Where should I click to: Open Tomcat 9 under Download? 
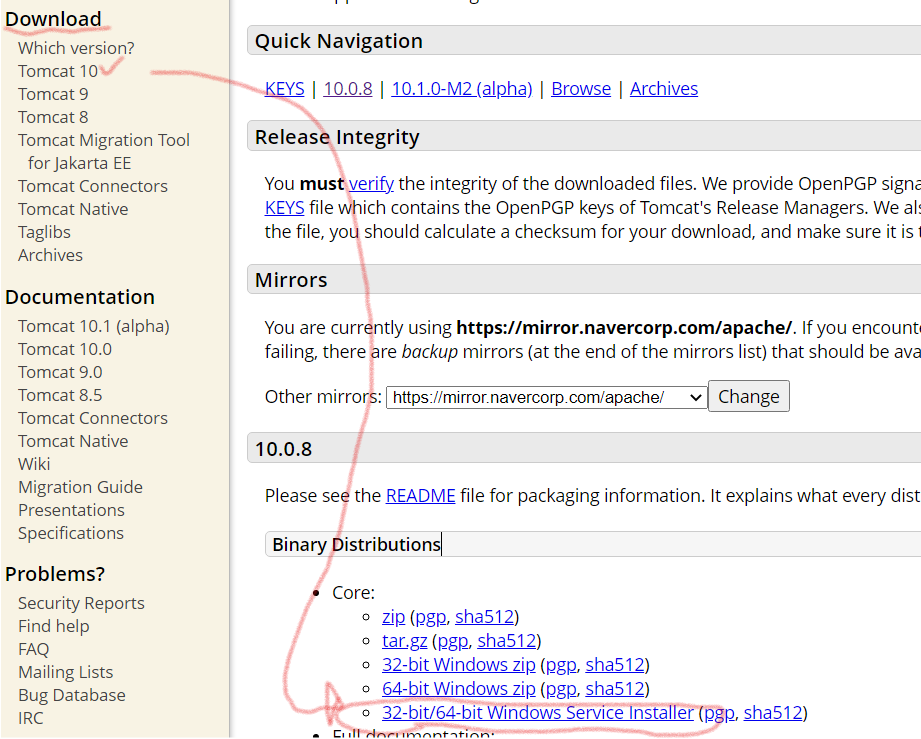[x=53, y=94]
